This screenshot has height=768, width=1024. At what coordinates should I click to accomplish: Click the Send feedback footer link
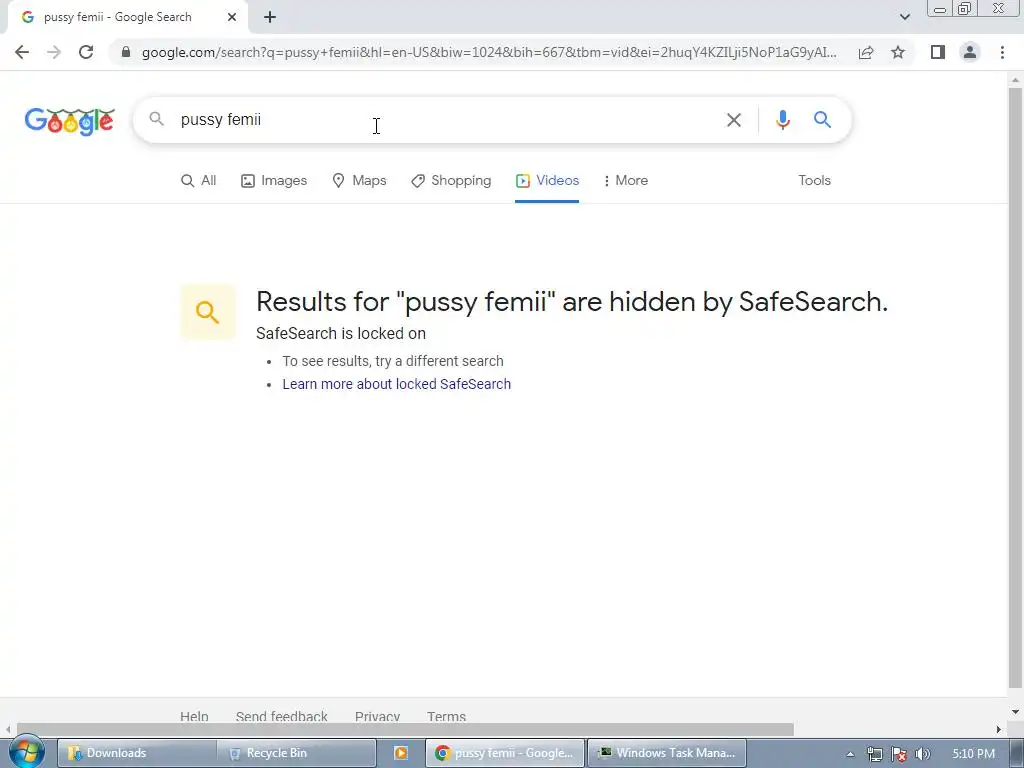[281, 716]
